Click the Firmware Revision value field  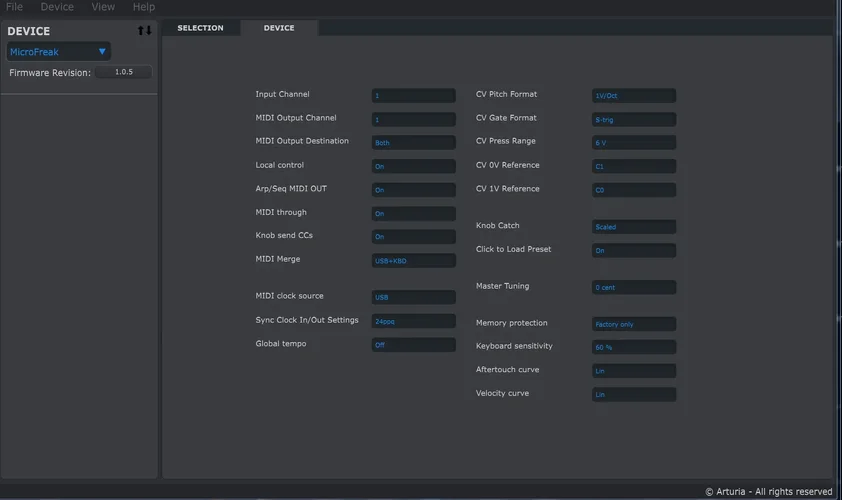123,73
